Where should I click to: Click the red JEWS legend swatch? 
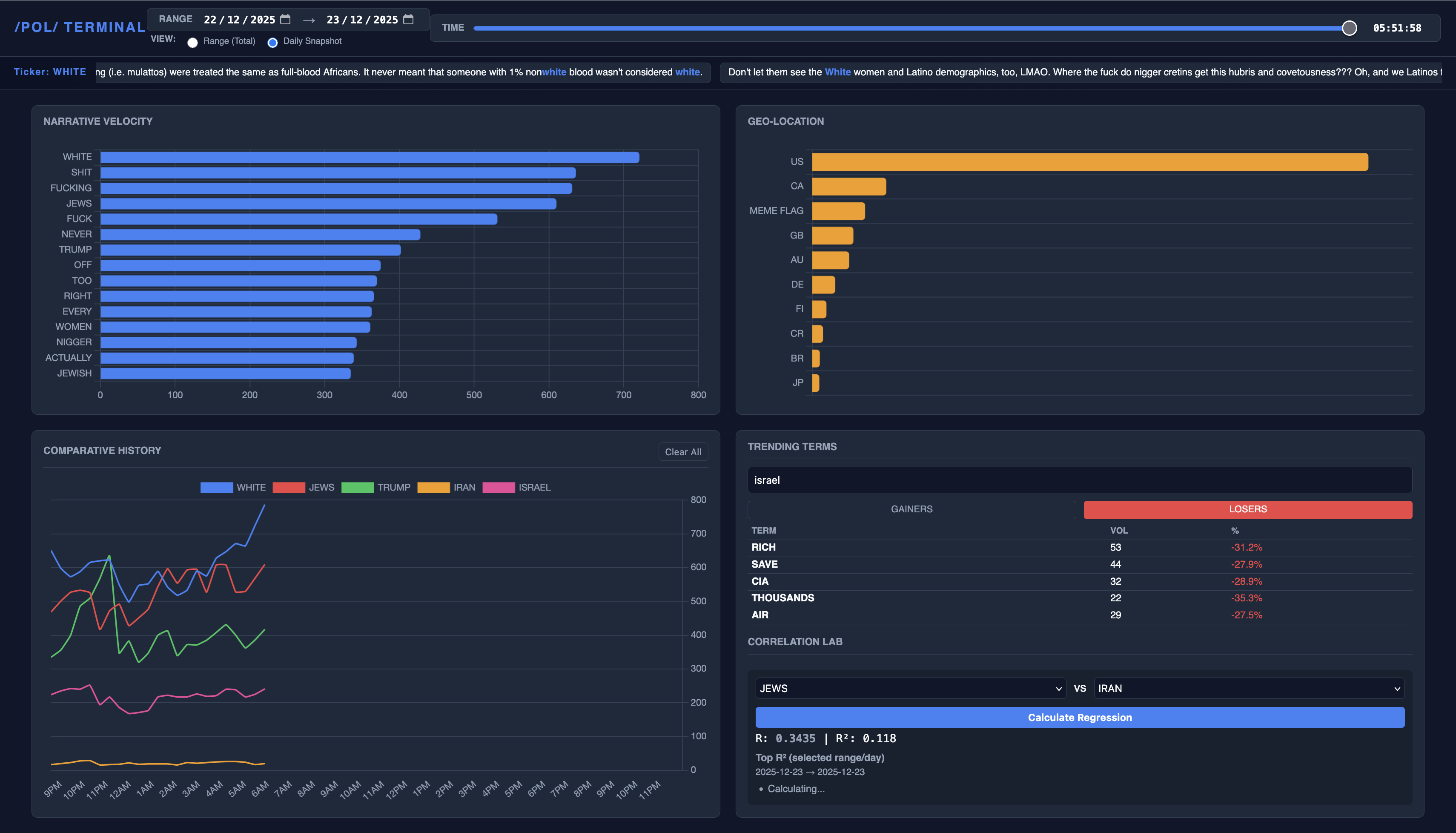click(x=289, y=488)
